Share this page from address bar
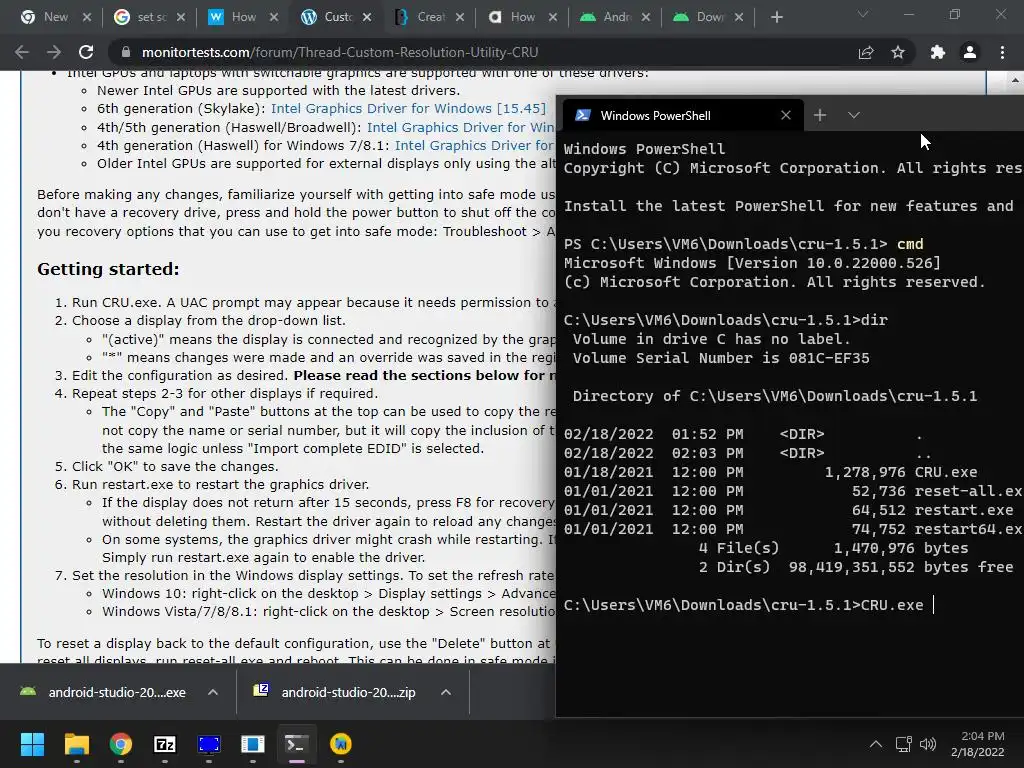Image resolution: width=1024 pixels, height=768 pixels. tap(866, 52)
